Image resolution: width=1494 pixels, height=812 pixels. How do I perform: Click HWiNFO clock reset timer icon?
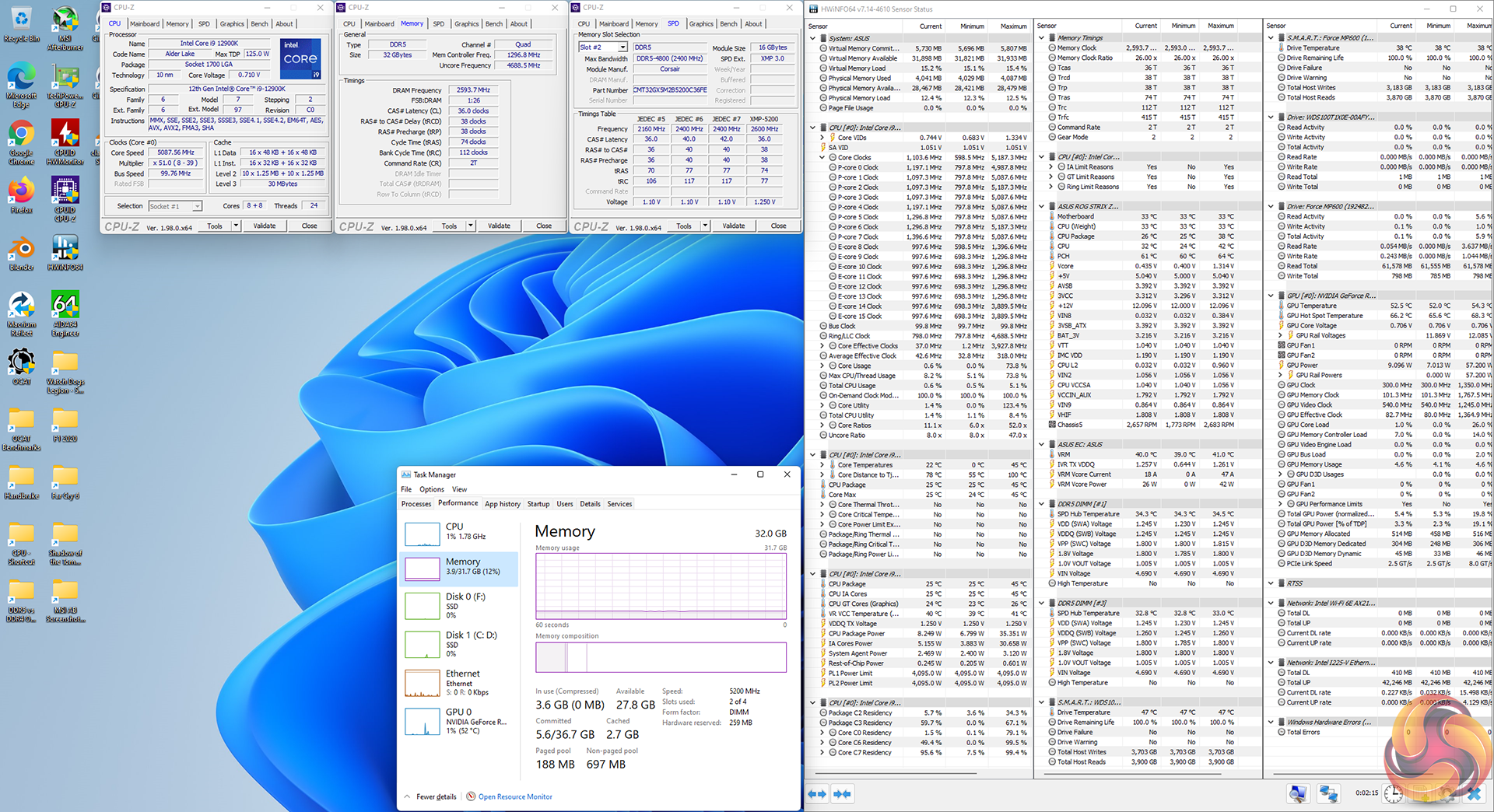[x=1393, y=793]
